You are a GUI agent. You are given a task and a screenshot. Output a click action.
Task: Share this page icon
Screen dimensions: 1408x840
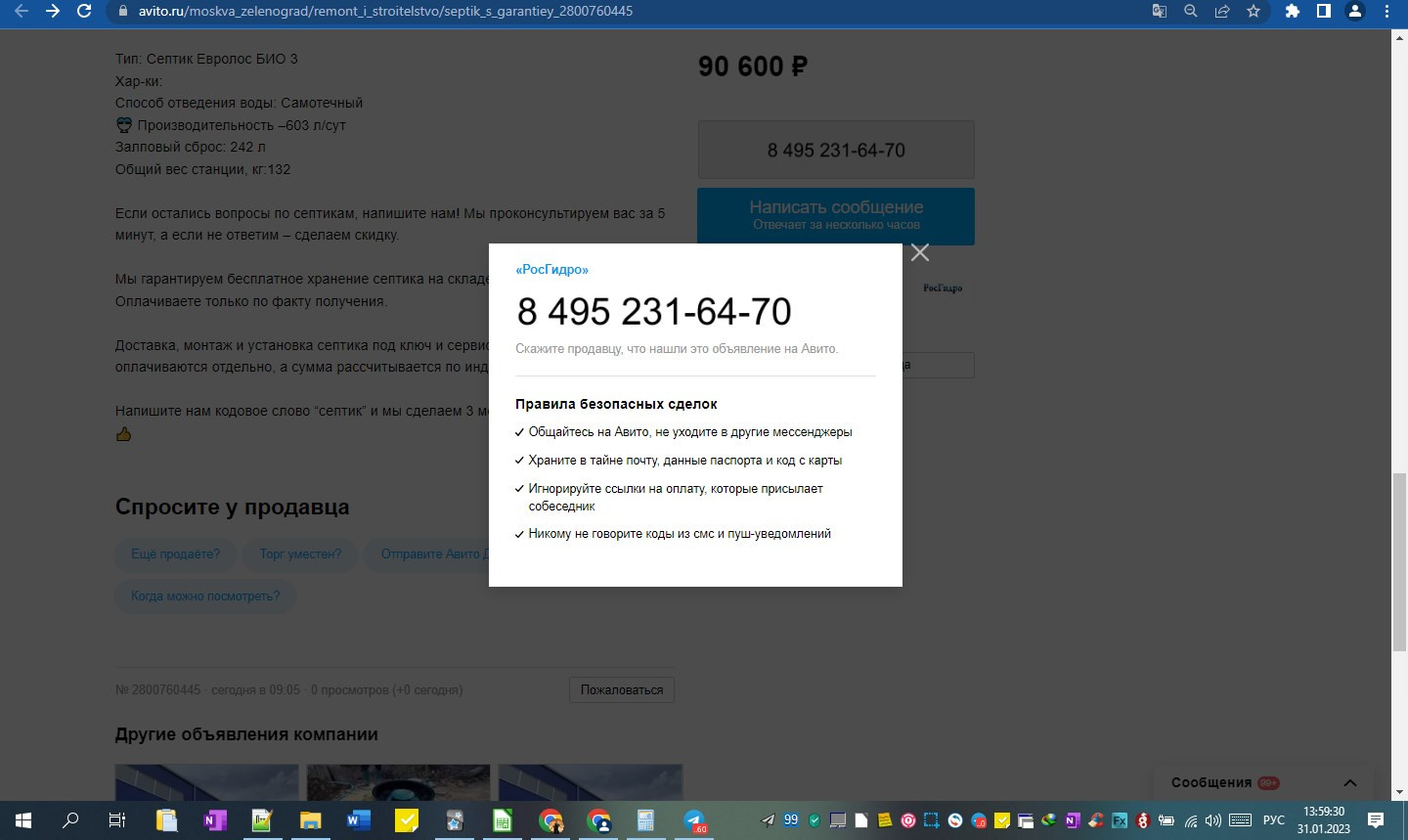pos(1222,12)
